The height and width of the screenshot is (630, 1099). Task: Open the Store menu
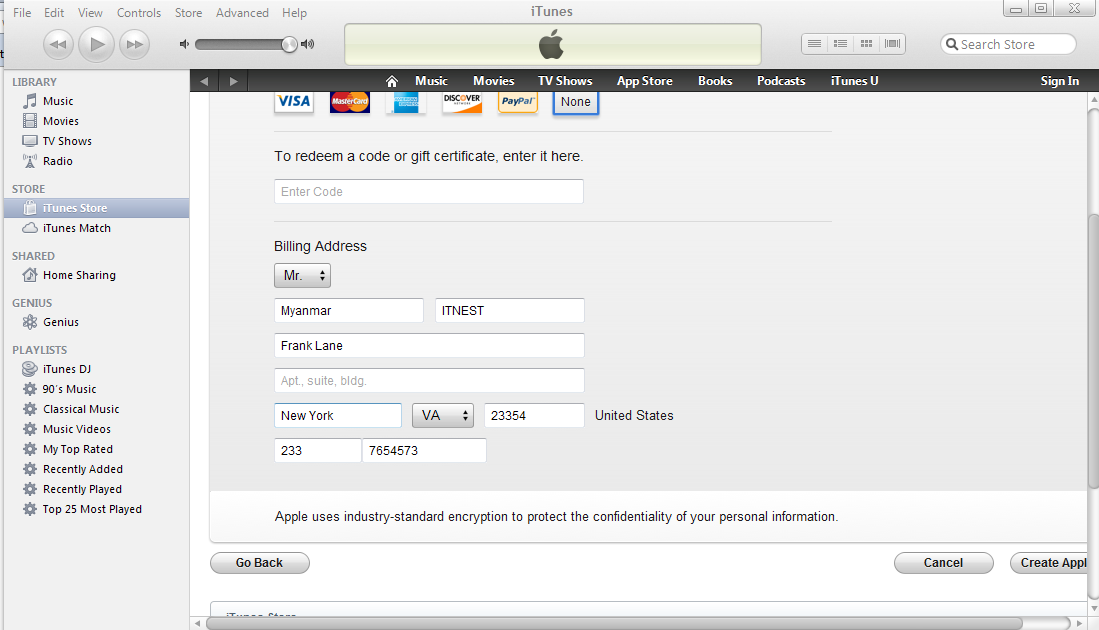189,13
